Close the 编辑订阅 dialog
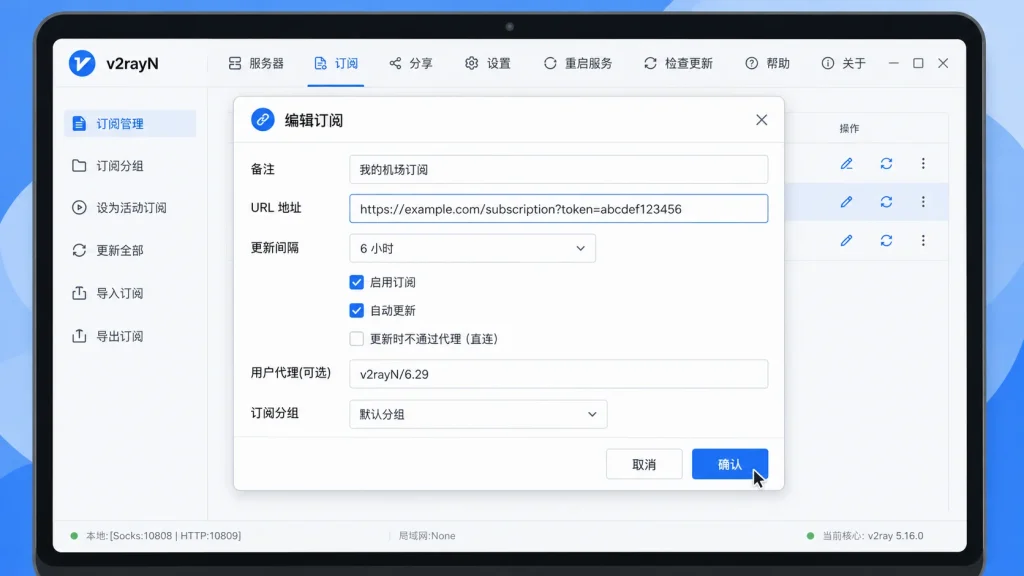 pos(761,120)
